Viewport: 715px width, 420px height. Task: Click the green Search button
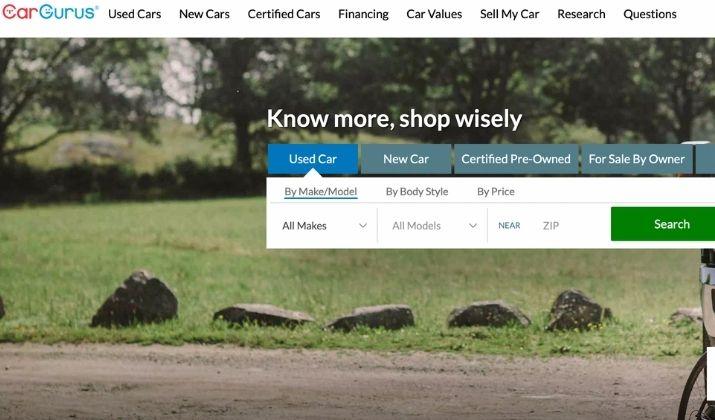(x=663, y=224)
